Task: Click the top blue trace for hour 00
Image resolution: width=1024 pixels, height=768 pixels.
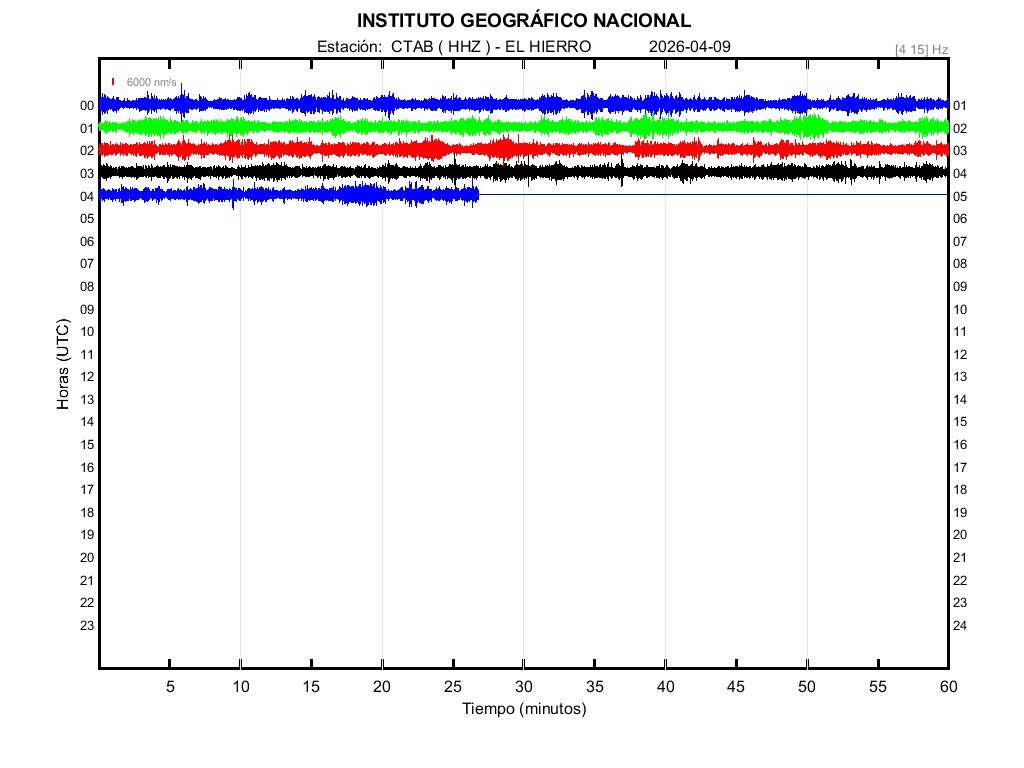Action: point(500,104)
